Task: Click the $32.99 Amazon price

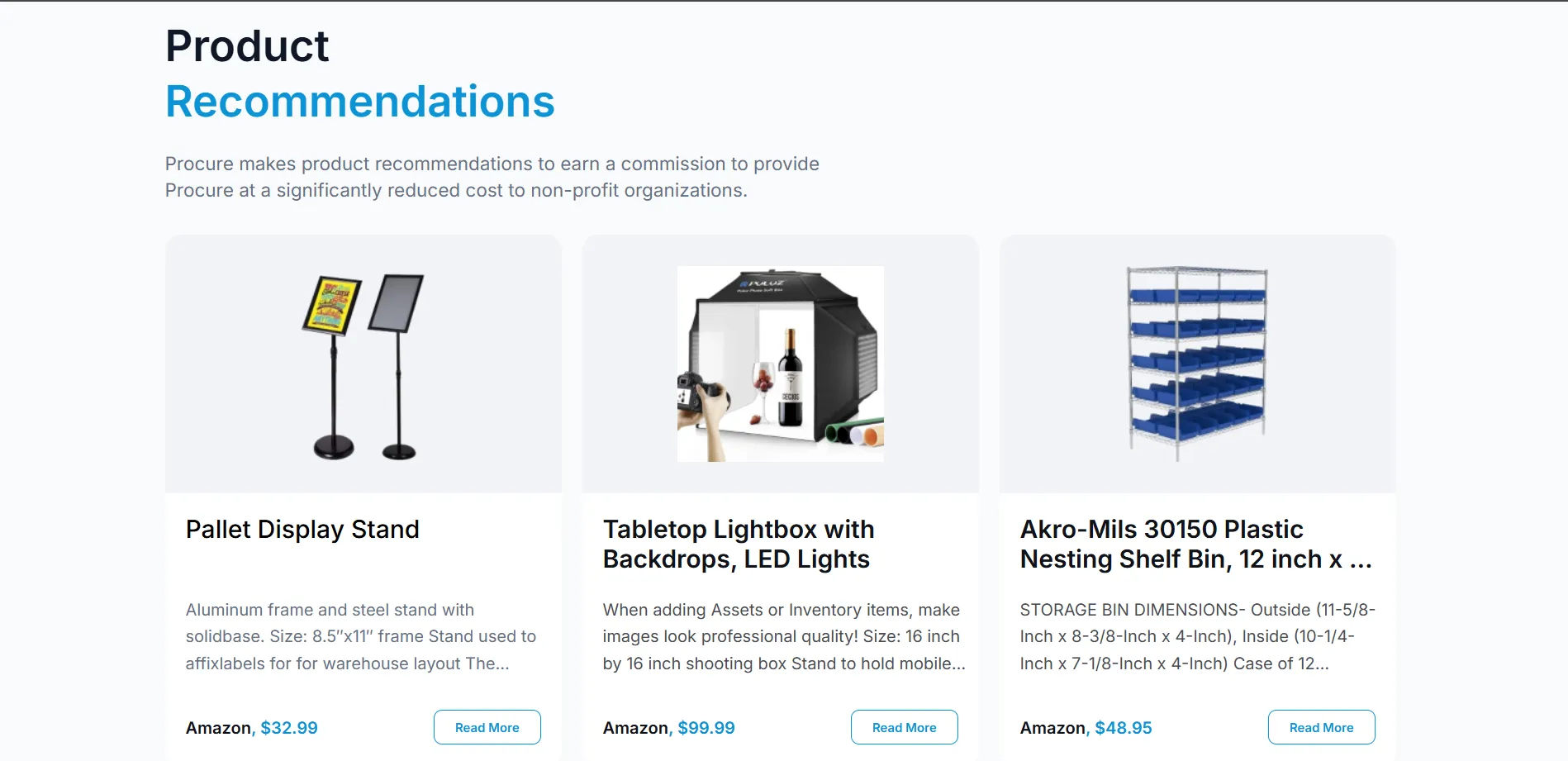Action: coord(289,728)
